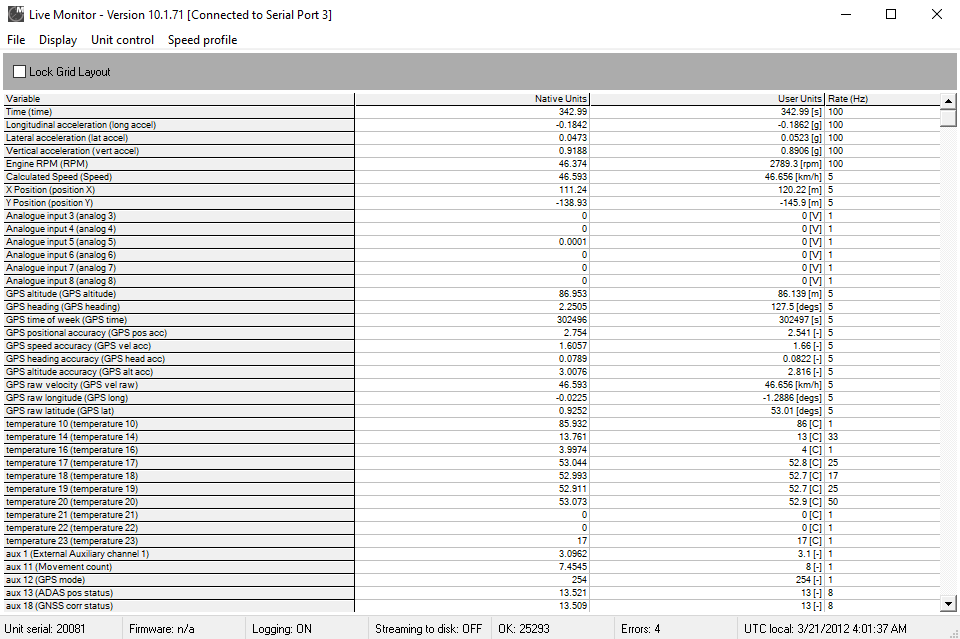Viewport: 960px width, 639px height.
Task: Select the GPS altitude variable row
Action: (178, 294)
